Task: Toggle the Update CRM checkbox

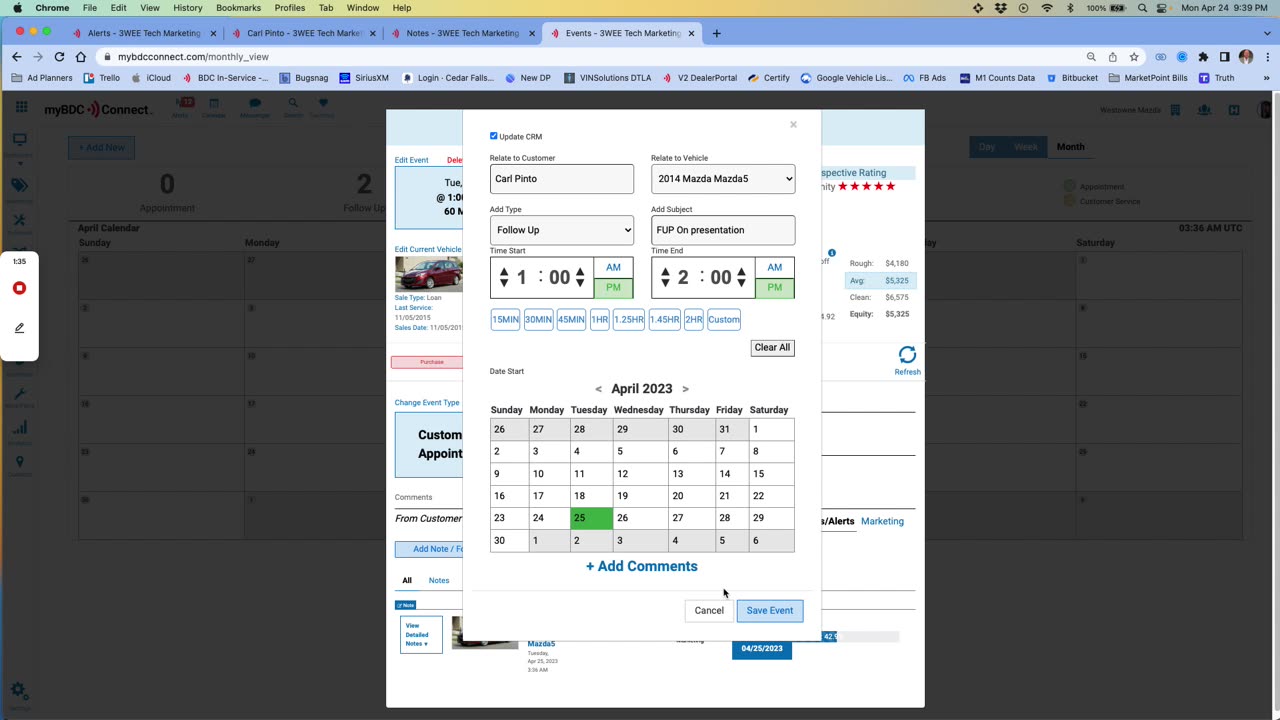Action: point(493,136)
